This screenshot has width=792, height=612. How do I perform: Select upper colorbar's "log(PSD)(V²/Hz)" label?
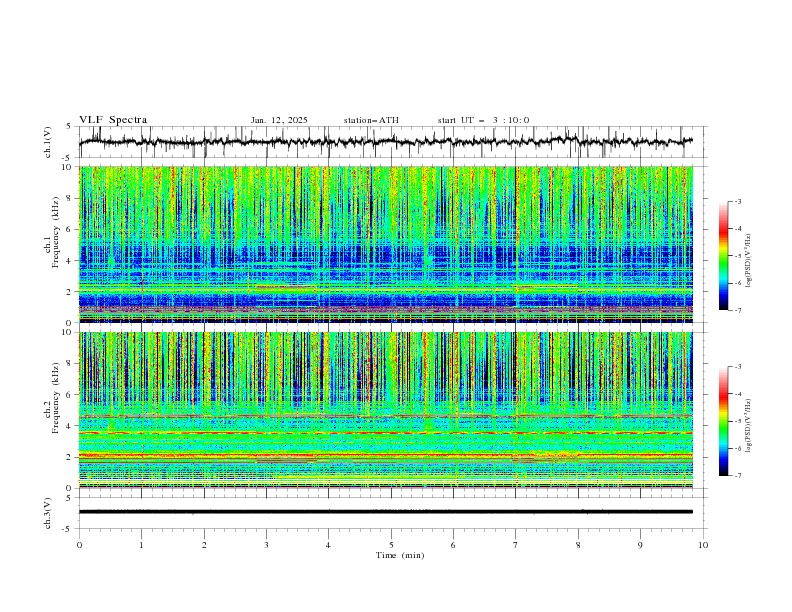748,261
